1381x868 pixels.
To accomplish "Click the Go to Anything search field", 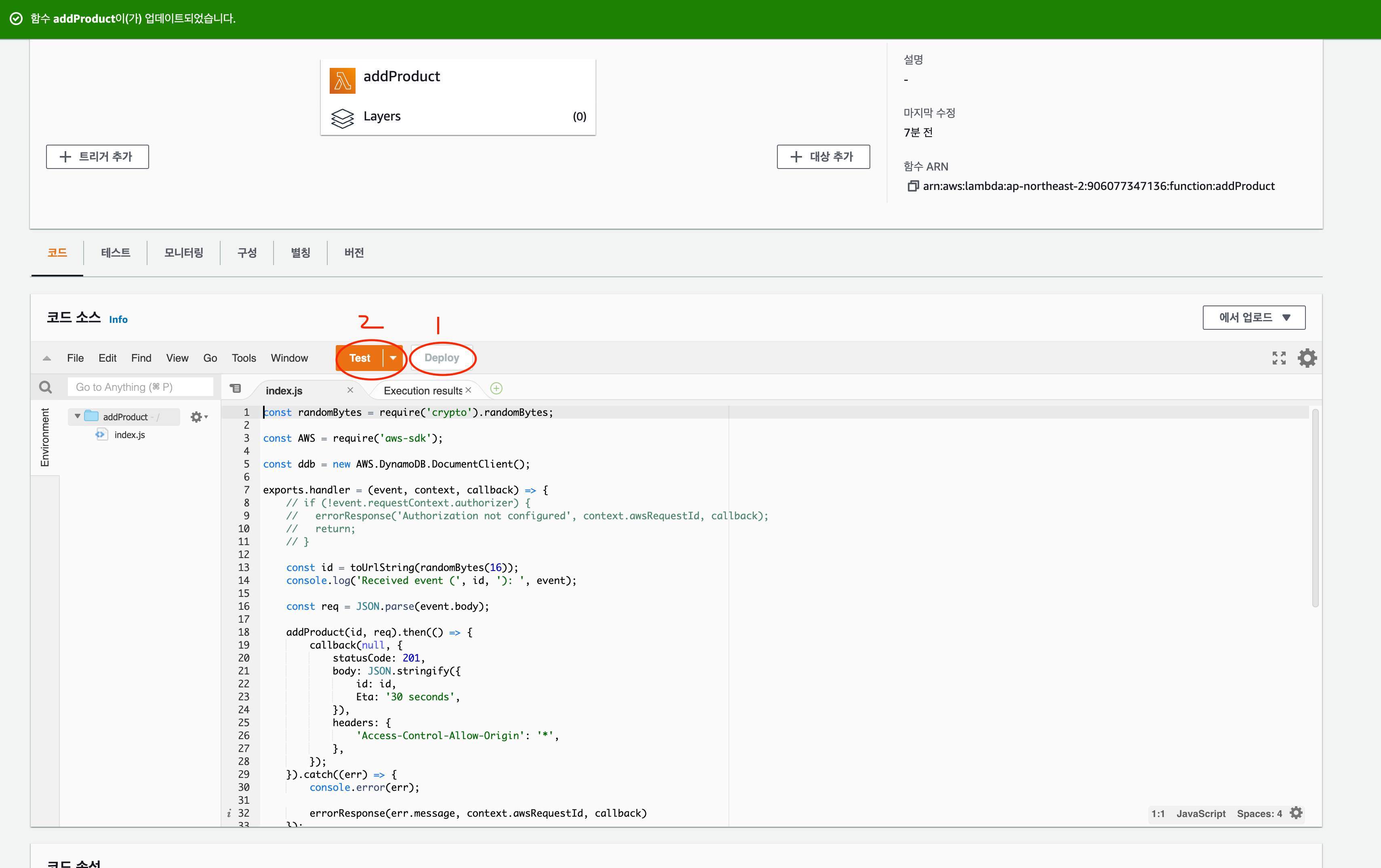I will pos(141,387).
